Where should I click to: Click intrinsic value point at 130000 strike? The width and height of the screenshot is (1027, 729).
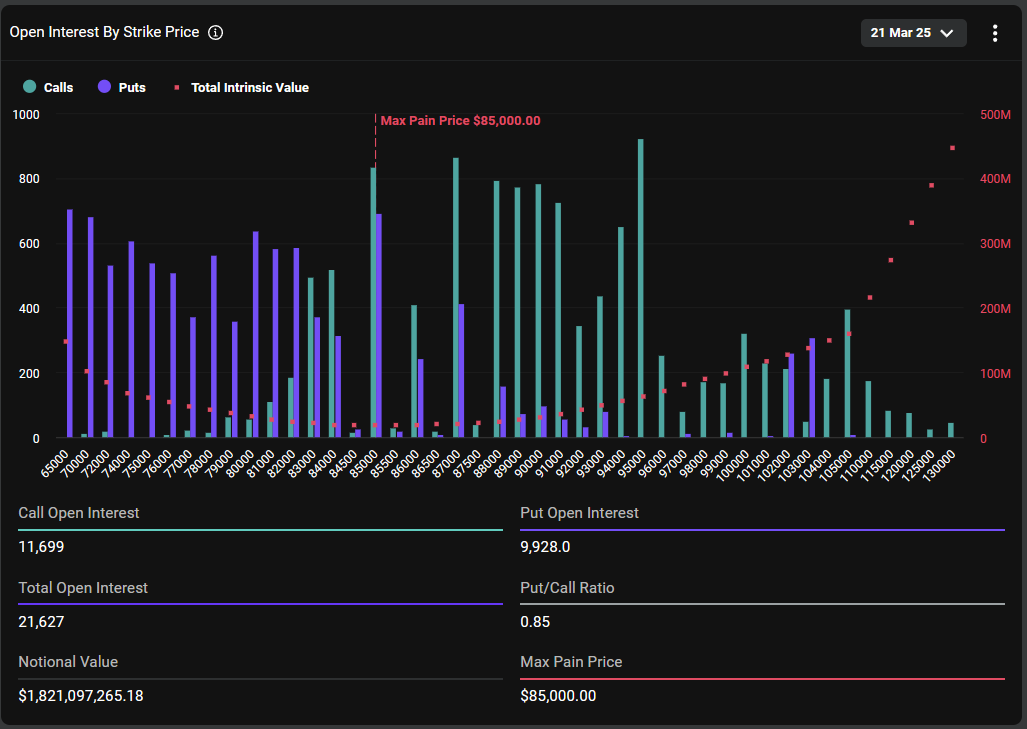point(952,148)
